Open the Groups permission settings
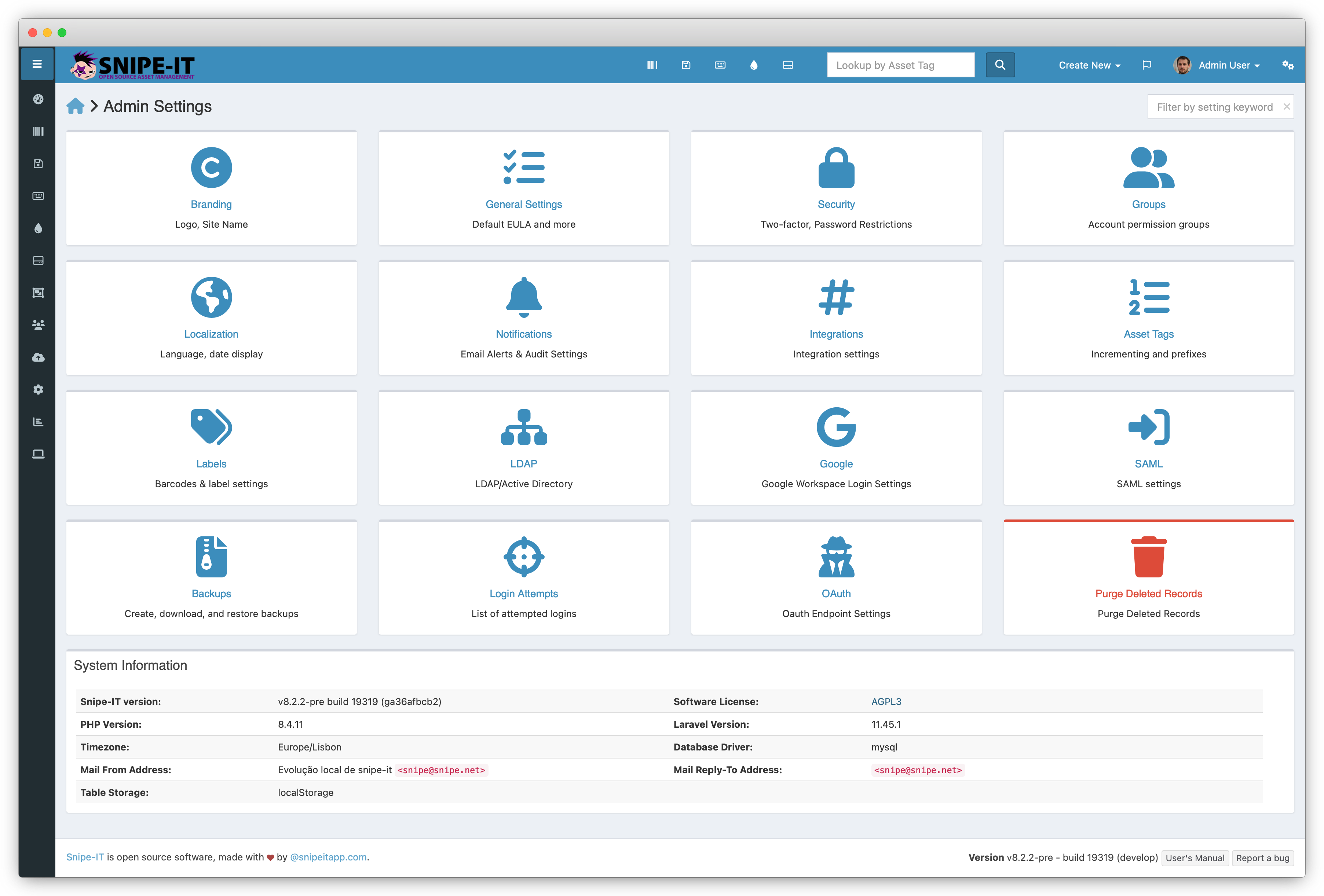The height and width of the screenshot is (896, 1324). tap(1149, 188)
